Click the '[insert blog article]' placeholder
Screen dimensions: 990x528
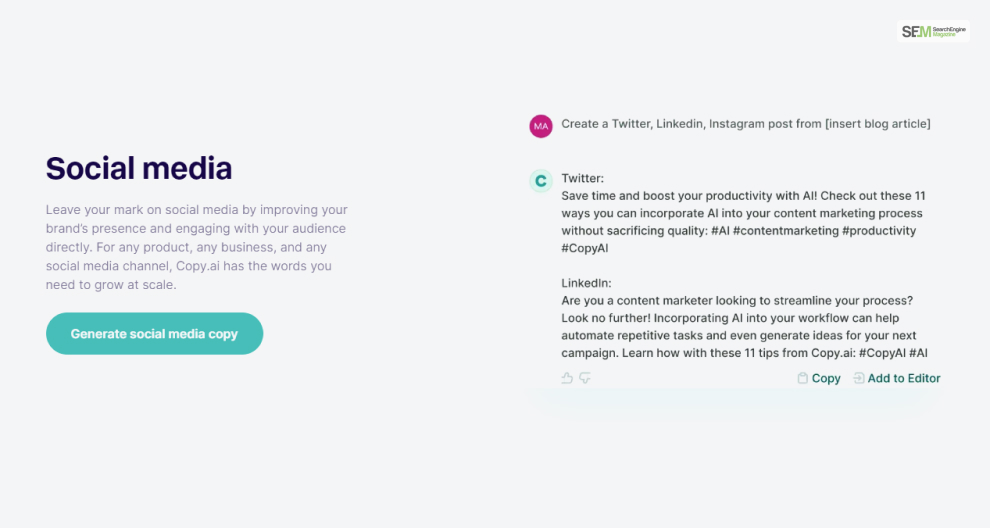878,124
